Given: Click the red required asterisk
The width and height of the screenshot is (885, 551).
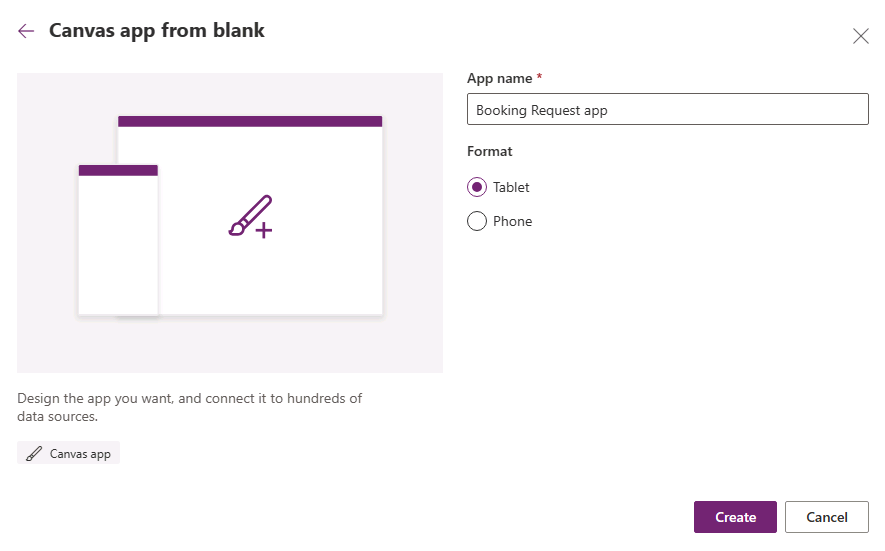Looking at the screenshot, I should click(x=539, y=76).
